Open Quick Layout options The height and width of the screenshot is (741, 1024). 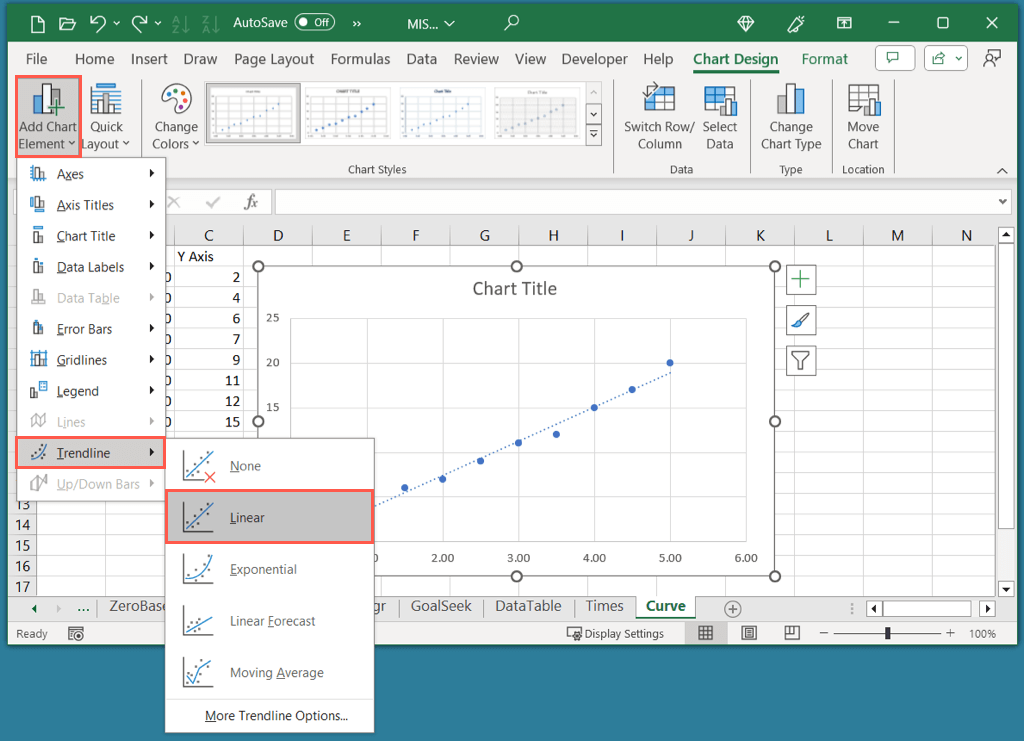pos(106,116)
